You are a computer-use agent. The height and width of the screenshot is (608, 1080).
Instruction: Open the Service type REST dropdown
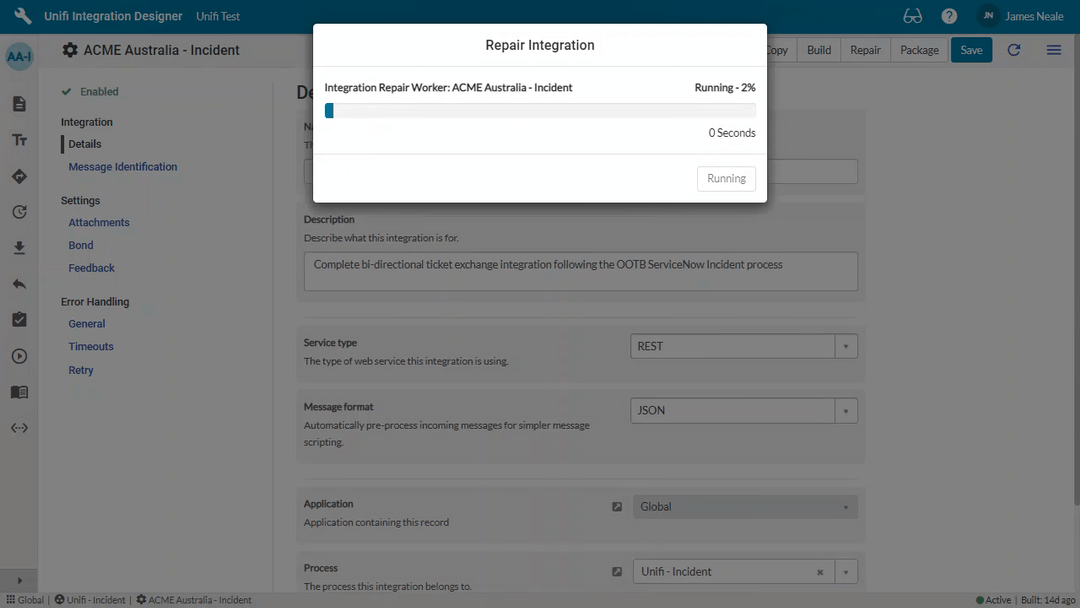point(845,346)
